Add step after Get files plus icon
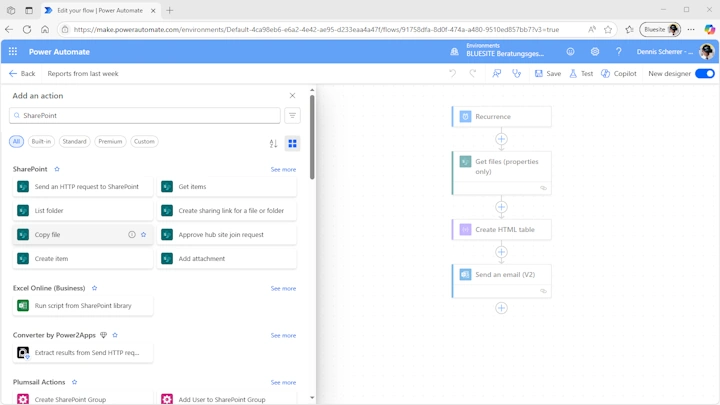The image size is (720, 405). pos(501,207)
